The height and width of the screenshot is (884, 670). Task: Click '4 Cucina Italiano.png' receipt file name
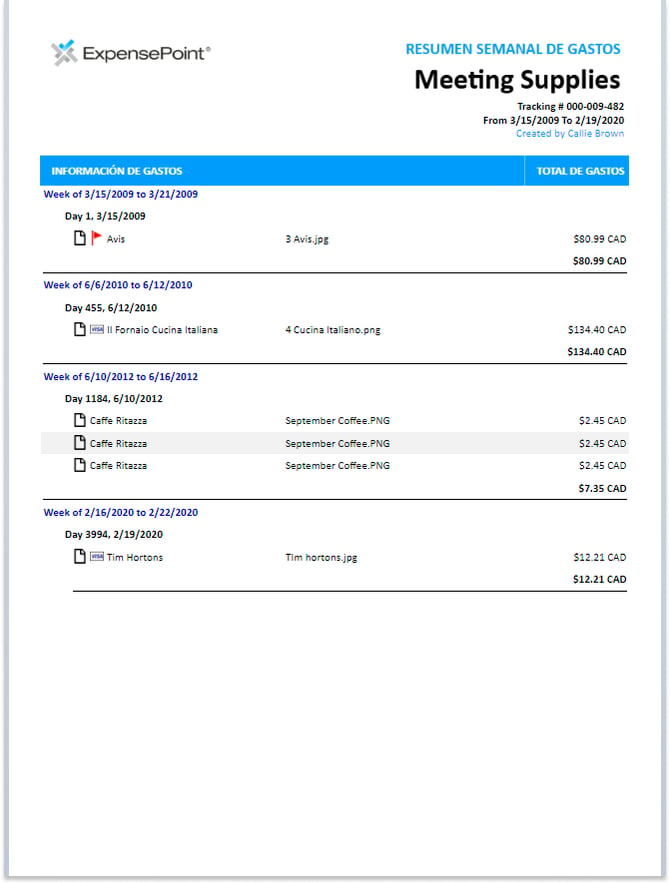click(333, 330)
